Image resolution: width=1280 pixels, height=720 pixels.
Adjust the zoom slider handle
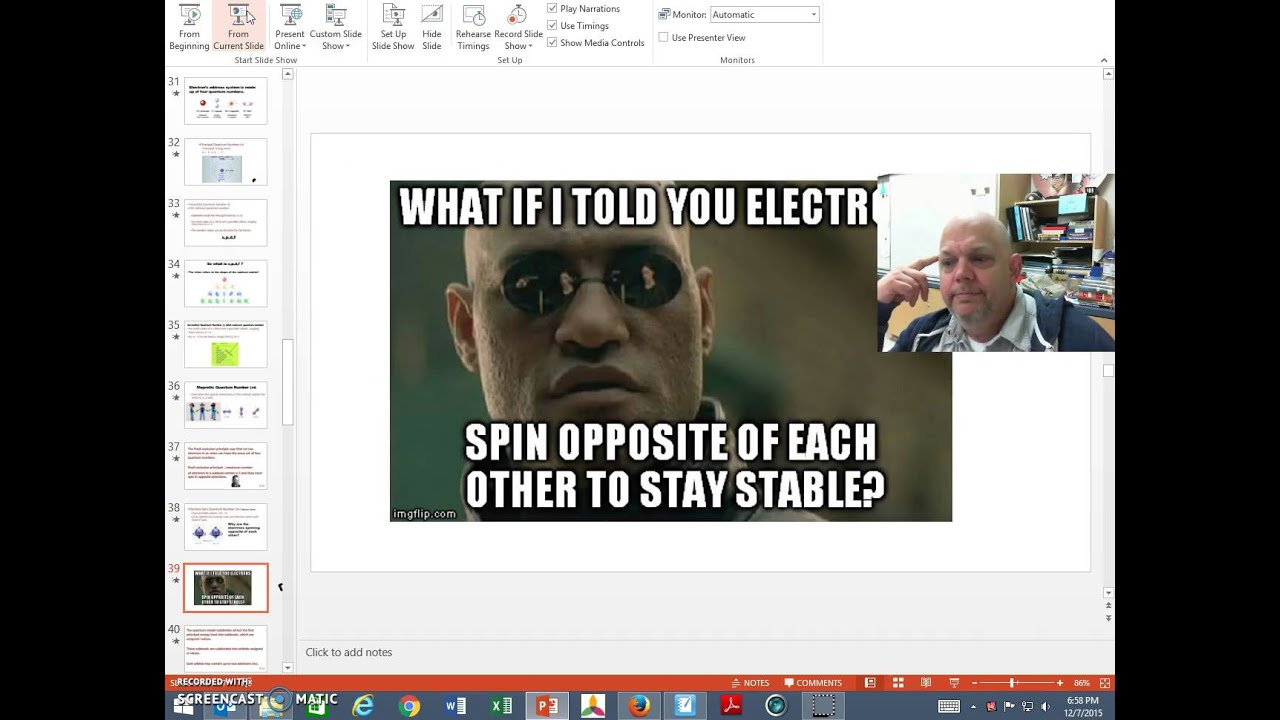pos(1012,683)
